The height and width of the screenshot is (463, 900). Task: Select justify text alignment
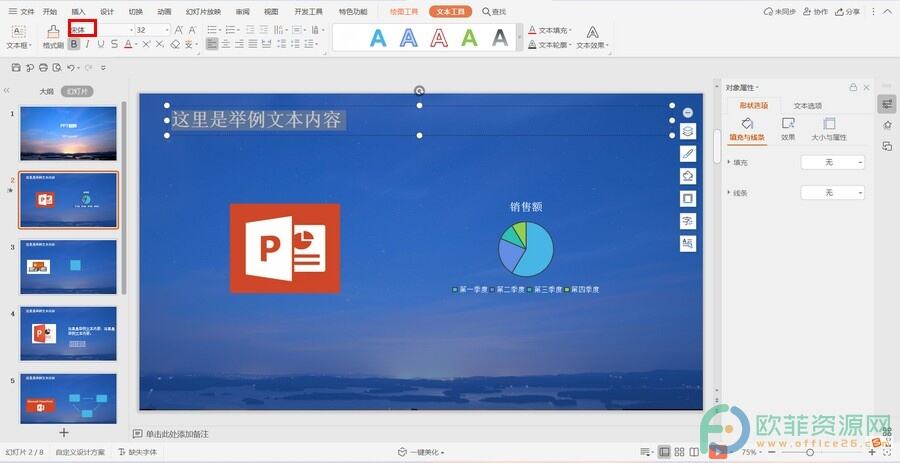click(253, 44)
